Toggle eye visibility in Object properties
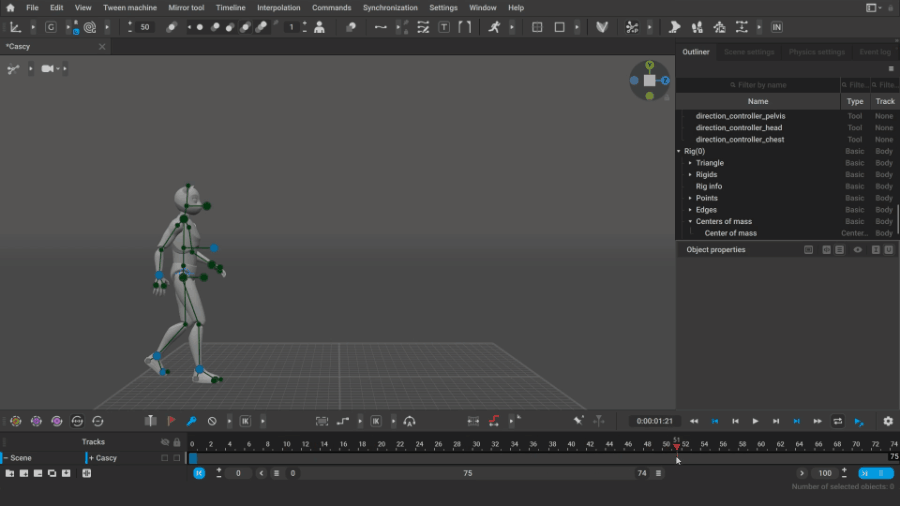This screenshot has height=506, width=900. point(857,250)
